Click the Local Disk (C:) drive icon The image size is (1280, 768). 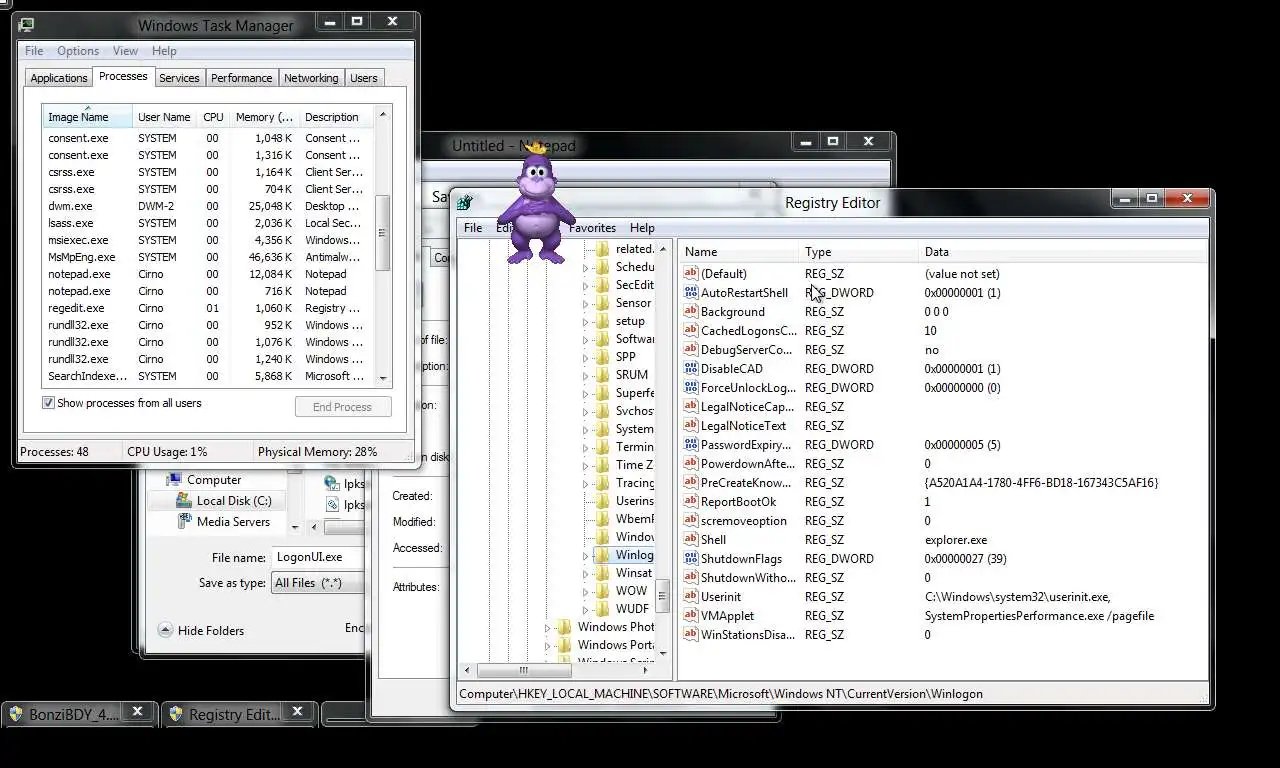(184, 501)
